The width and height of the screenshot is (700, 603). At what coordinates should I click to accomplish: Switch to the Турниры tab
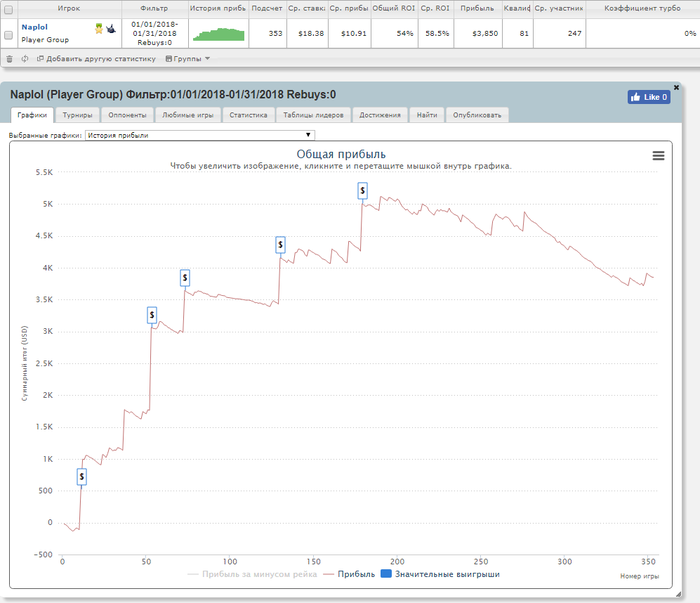pyautogui.click(x=77, y=115)
